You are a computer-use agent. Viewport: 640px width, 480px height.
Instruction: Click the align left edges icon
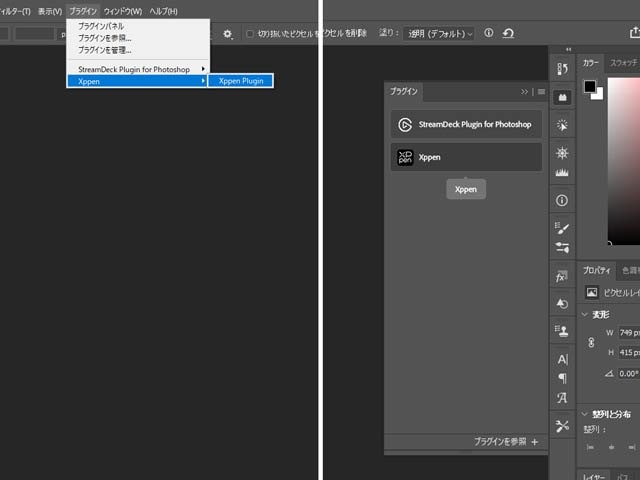tap(590, 447)
